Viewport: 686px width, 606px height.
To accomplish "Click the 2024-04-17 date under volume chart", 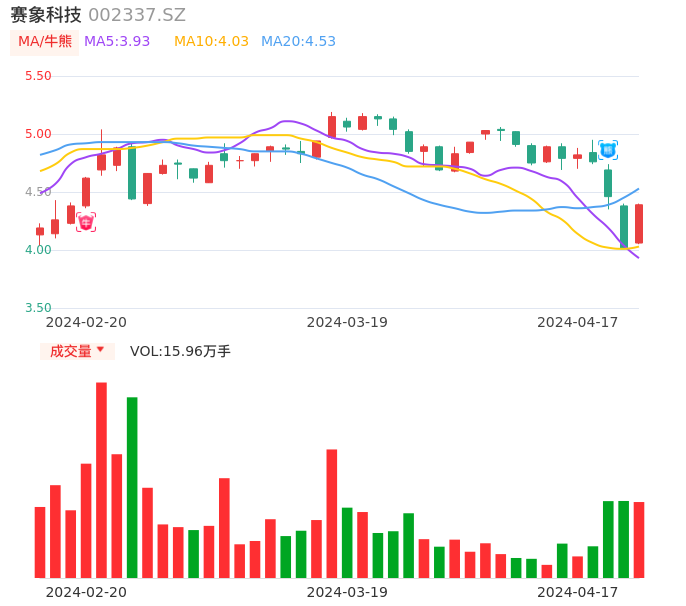I will tap(578, 592).
